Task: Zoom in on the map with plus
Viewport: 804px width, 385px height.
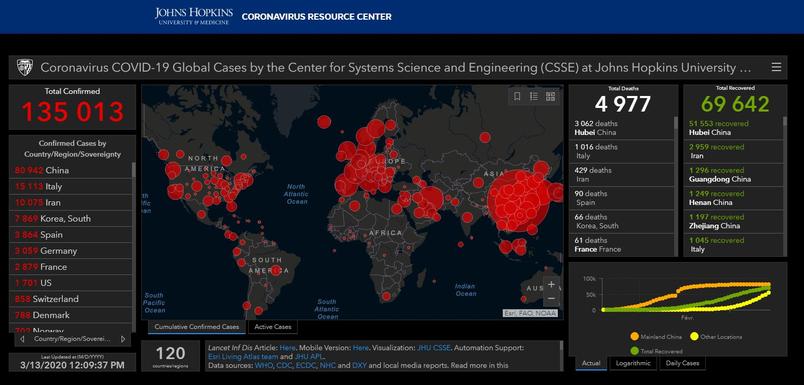Action: point(551,284)
